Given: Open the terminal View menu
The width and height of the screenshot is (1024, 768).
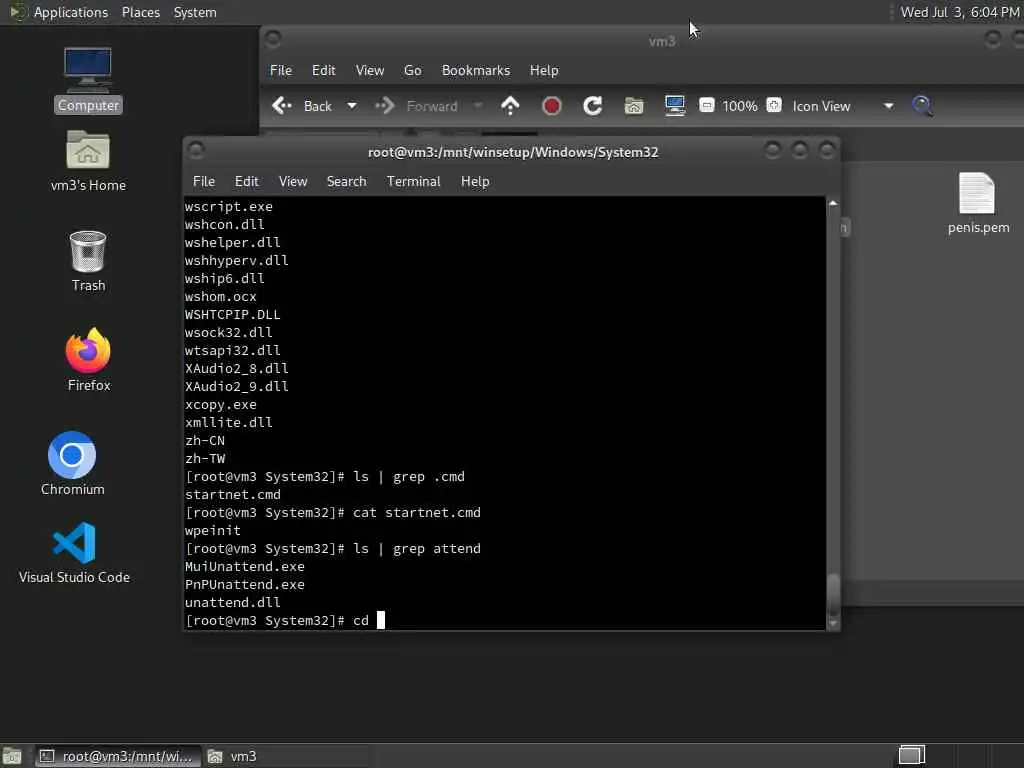Looking at the screenshot, I should pyautogui.click(x=293, y=182).
